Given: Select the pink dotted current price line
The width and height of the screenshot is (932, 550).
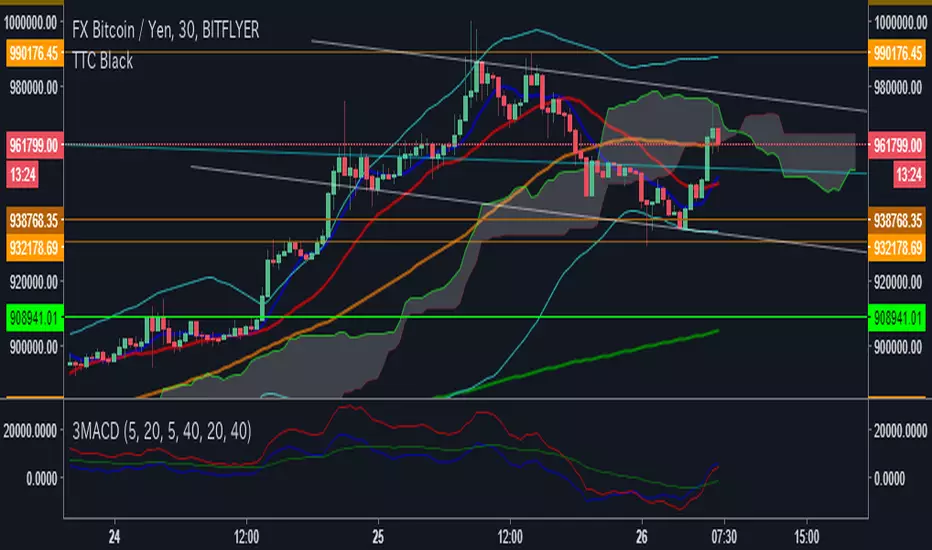Looking at the screenshot, I should click(465, 144).
